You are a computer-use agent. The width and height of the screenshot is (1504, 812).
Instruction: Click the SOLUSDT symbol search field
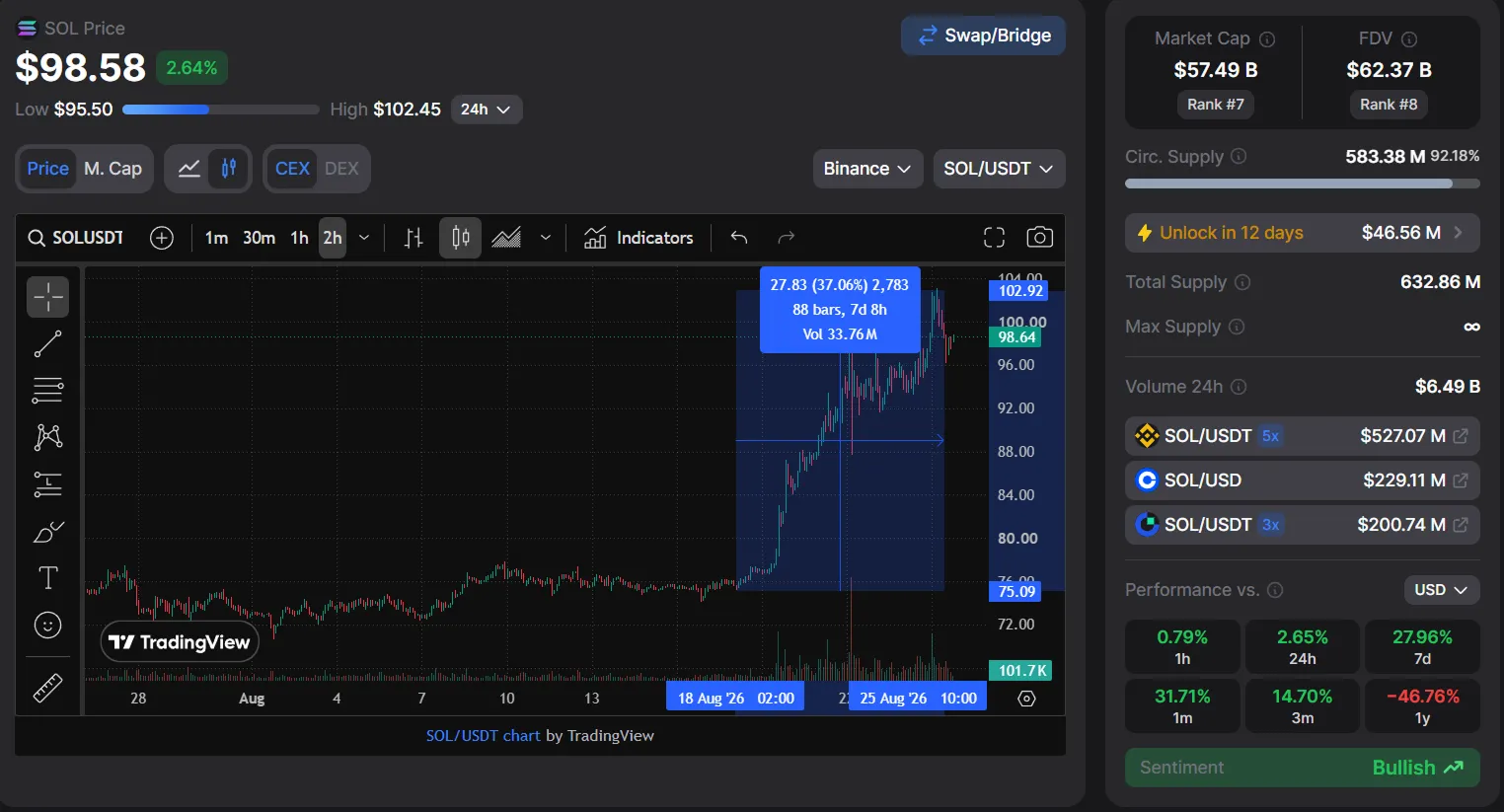point(76,238)
